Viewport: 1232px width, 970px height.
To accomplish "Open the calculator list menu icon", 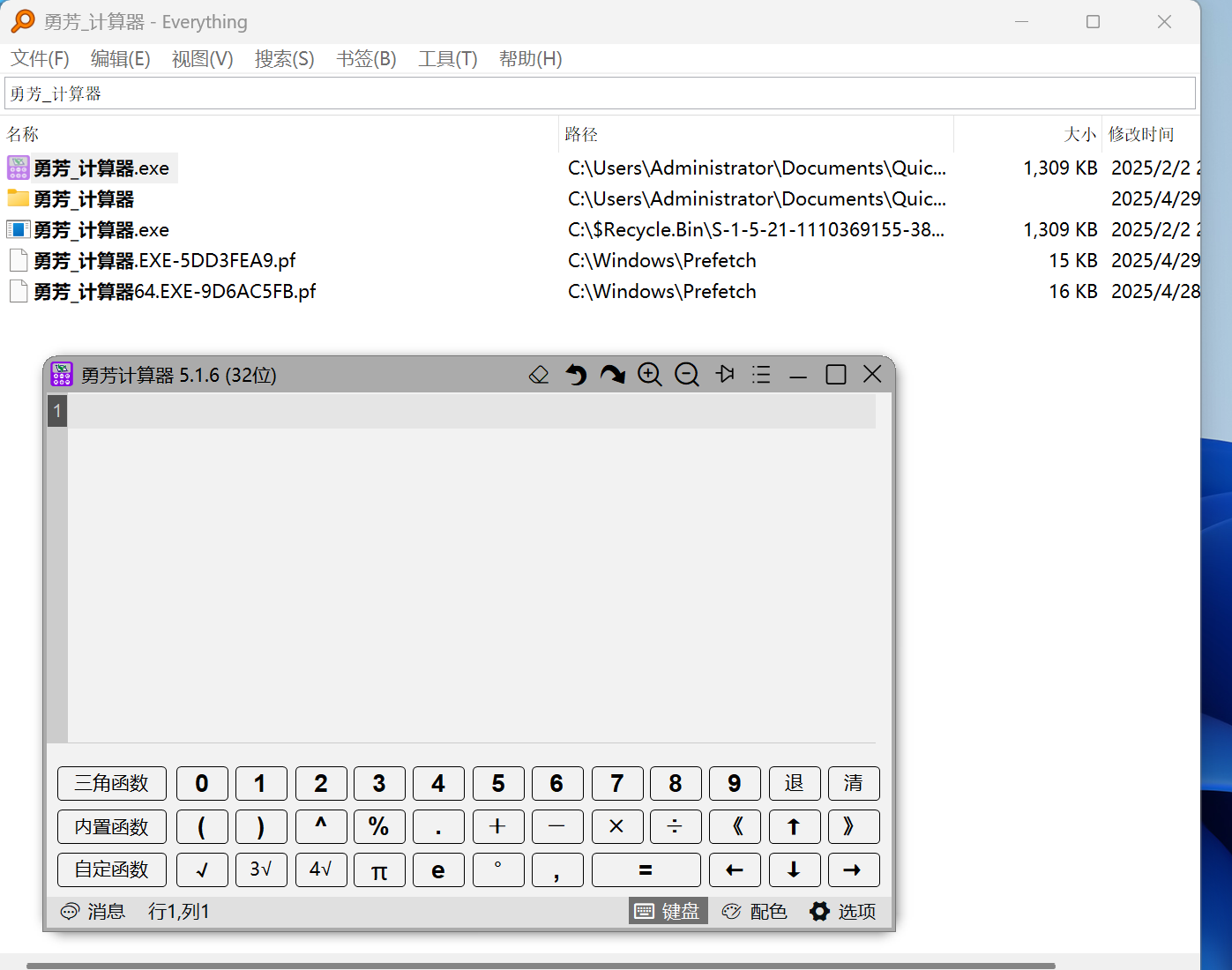I will (x=761, y=375).
